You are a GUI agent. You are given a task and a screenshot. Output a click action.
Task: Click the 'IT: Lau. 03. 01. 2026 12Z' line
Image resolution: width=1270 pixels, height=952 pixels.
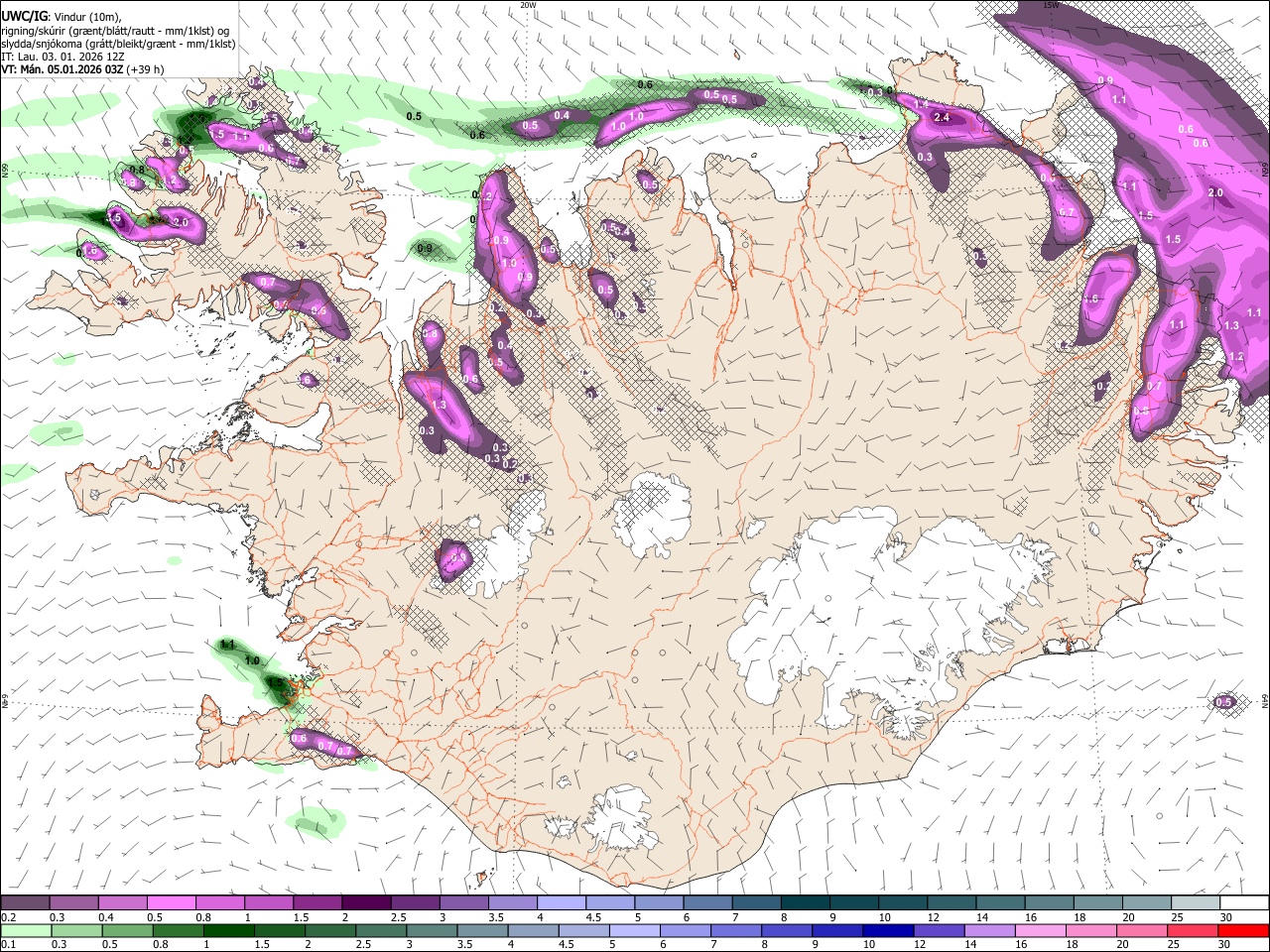63,57
